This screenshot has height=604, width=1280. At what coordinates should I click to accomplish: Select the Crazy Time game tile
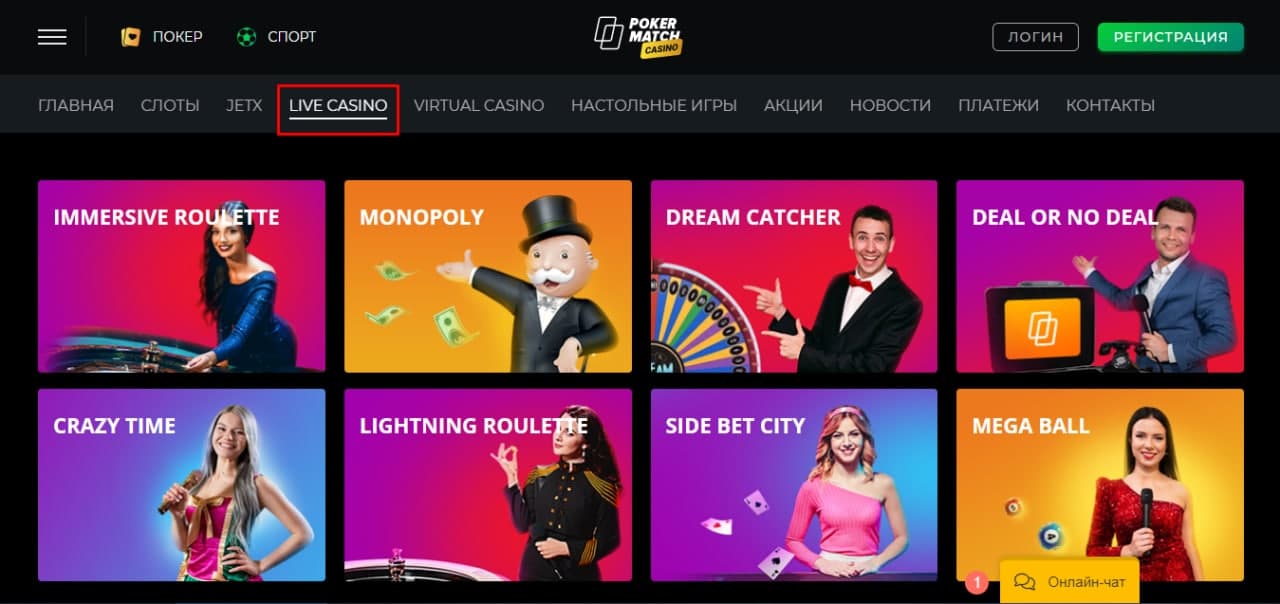pos(182,485)
